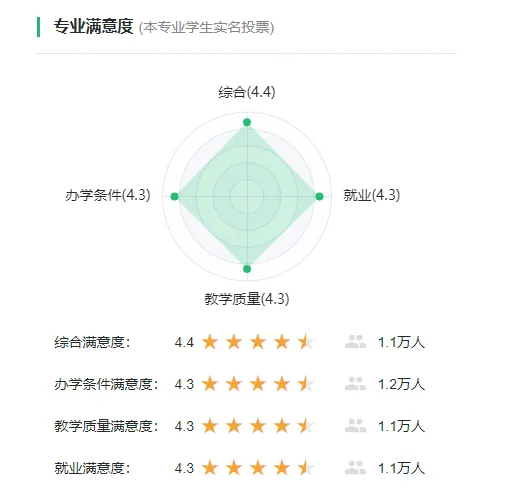Click the 专业满意度 section heading
Image resolution: width=512 pixels, height=501 pixels.
(94, 27)
